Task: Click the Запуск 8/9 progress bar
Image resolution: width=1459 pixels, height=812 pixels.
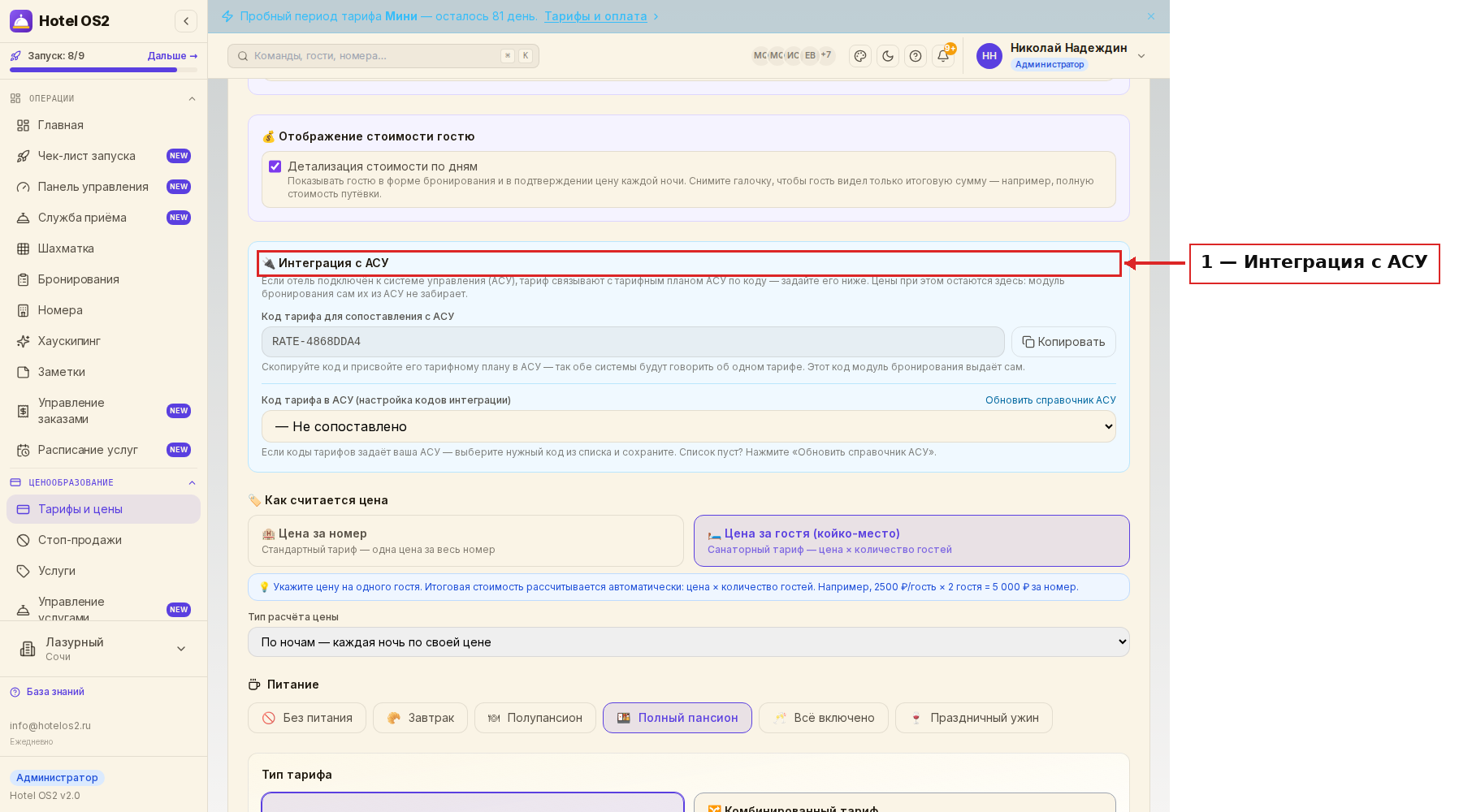Action: point(103,70)
